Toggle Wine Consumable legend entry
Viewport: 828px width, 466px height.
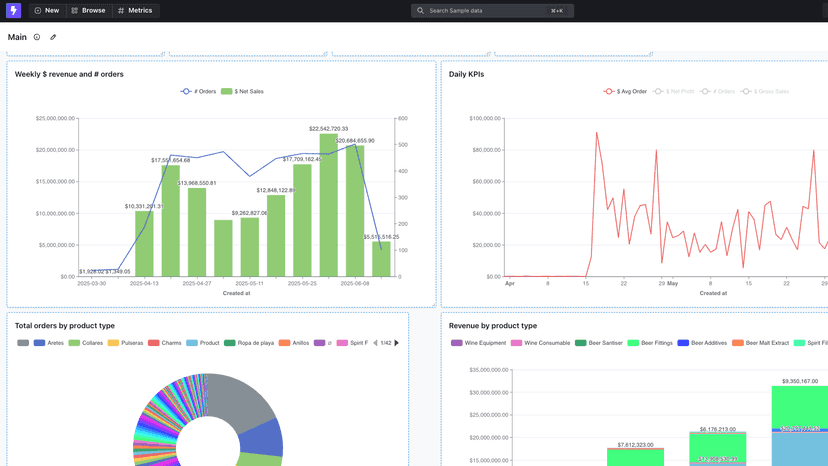point(540,343)
